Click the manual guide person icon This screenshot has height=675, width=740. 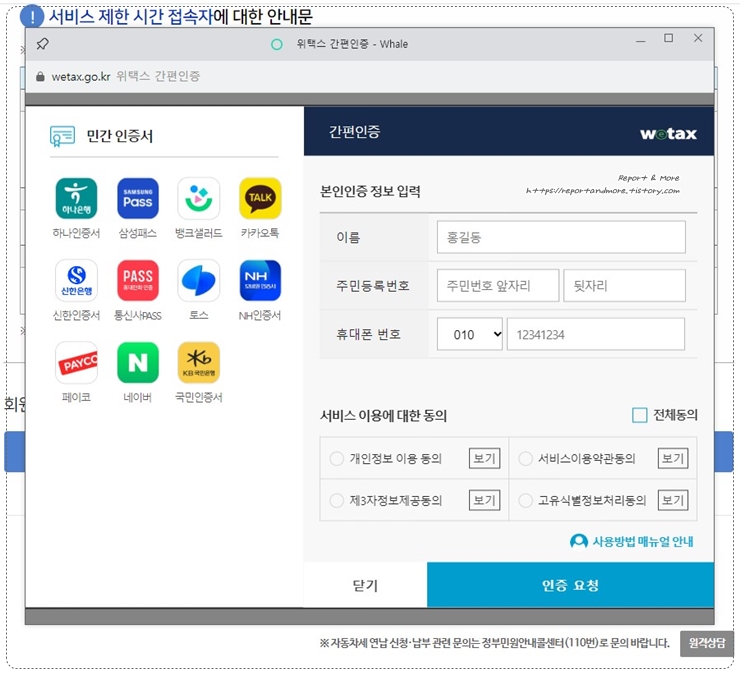click(x=579, y=541)
